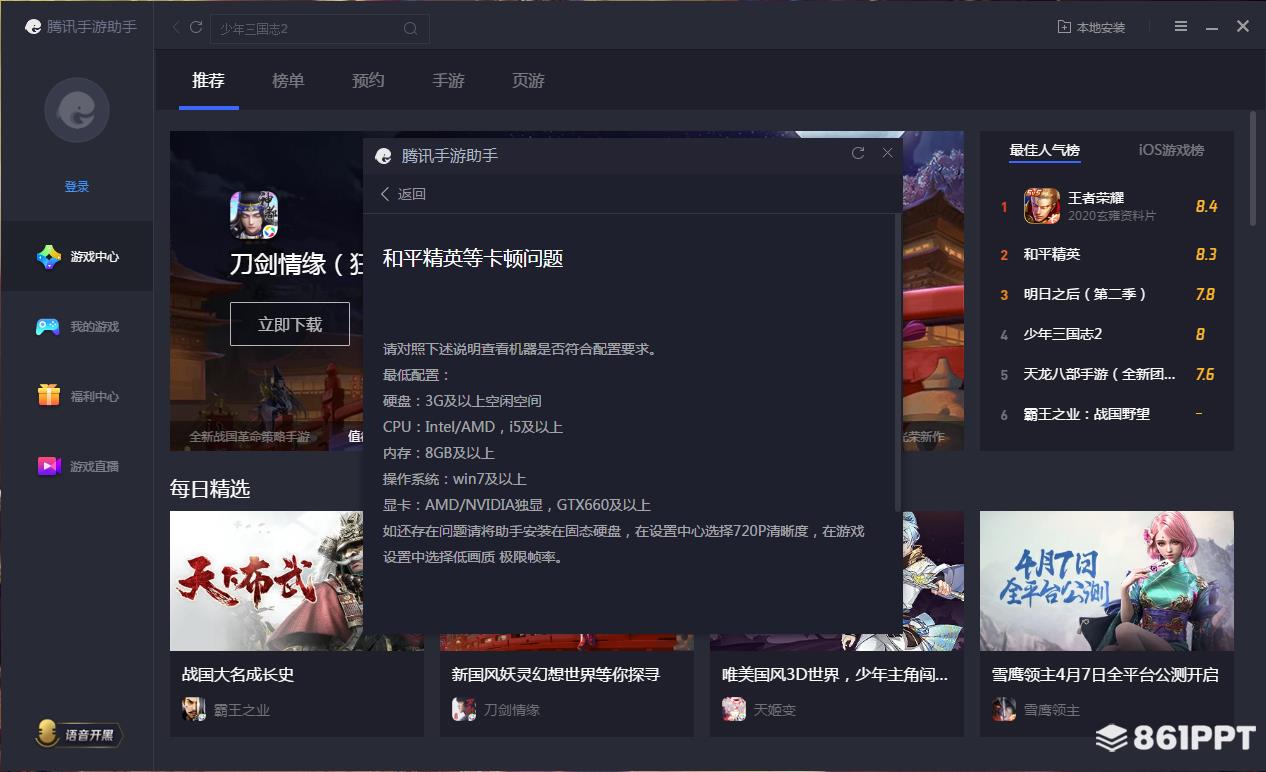Click the 立即下载 download button

(290, 324)
